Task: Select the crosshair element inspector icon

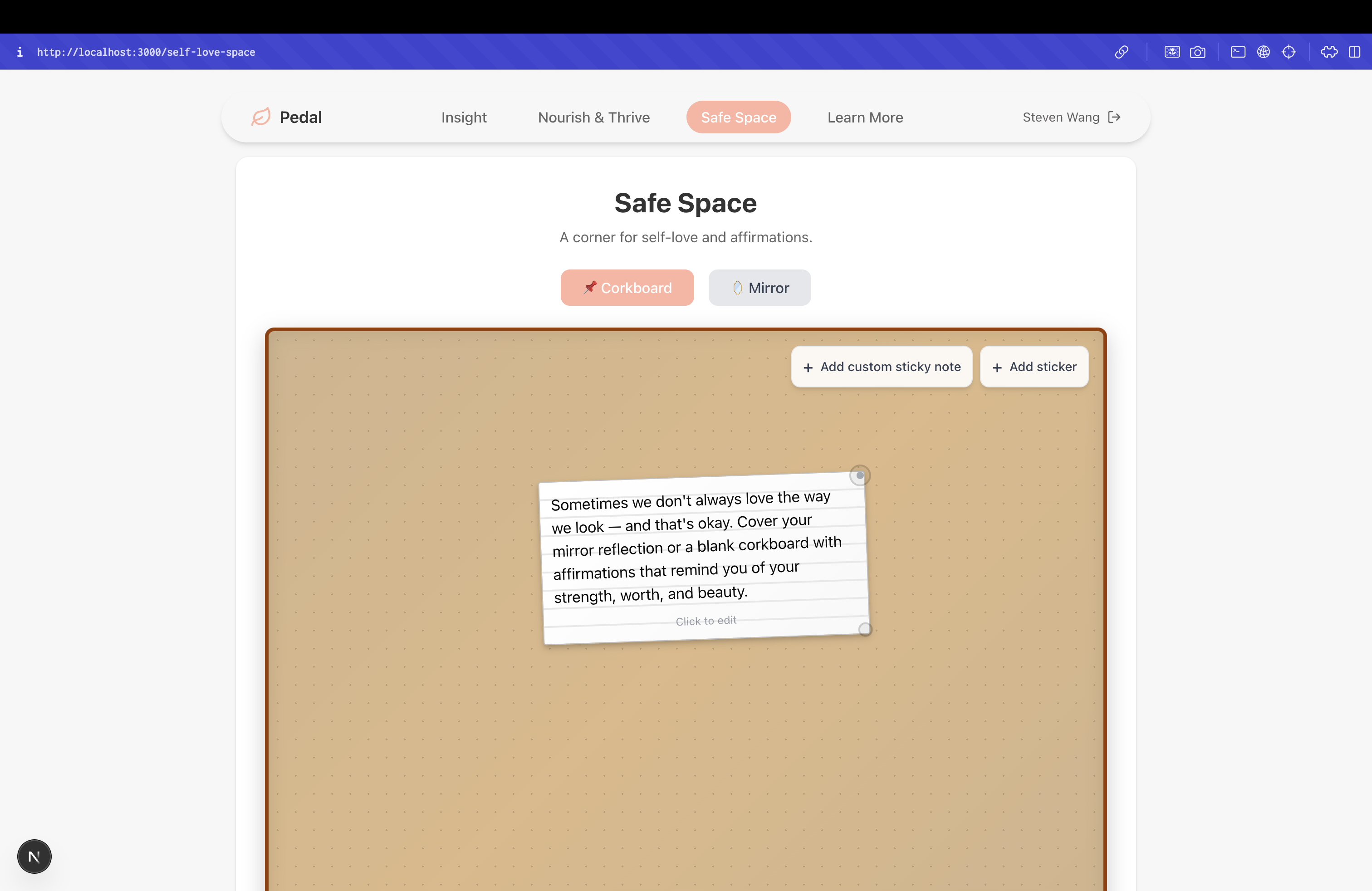Action: coord(1289,52)
